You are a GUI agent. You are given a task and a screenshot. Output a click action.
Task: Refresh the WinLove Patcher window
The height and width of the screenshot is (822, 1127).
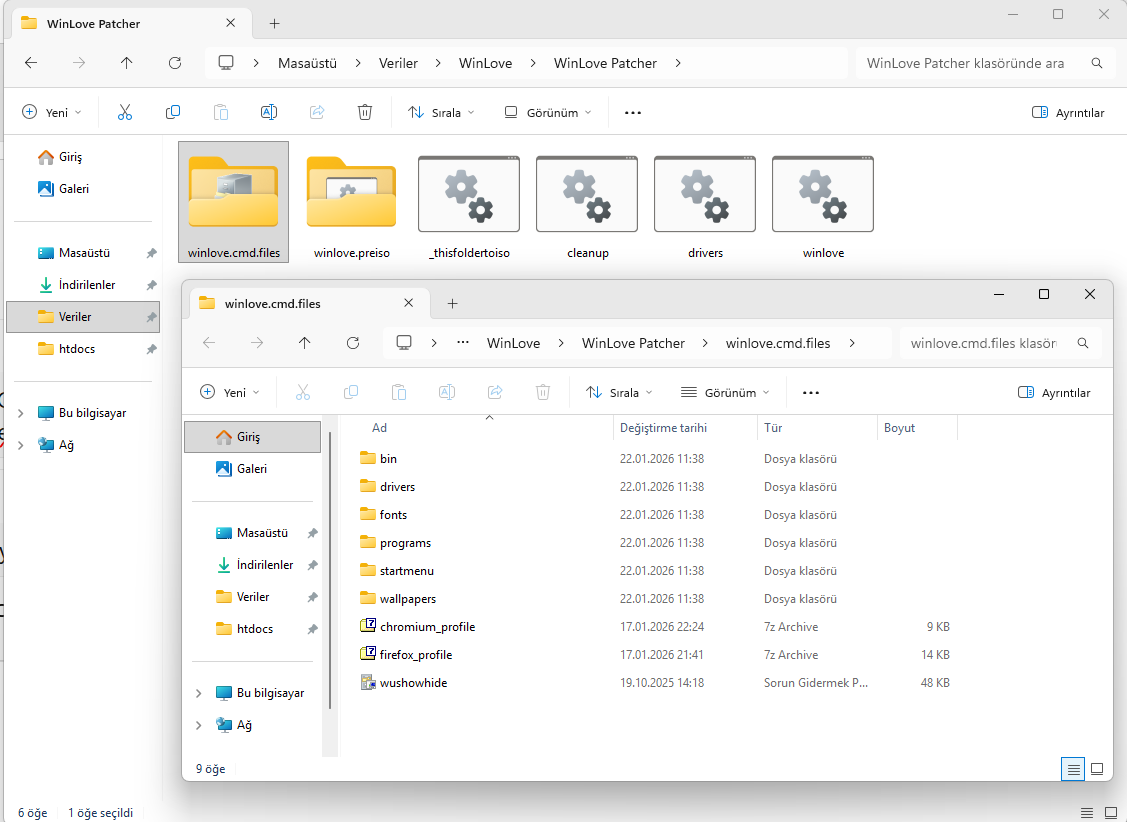coord(175,63)
